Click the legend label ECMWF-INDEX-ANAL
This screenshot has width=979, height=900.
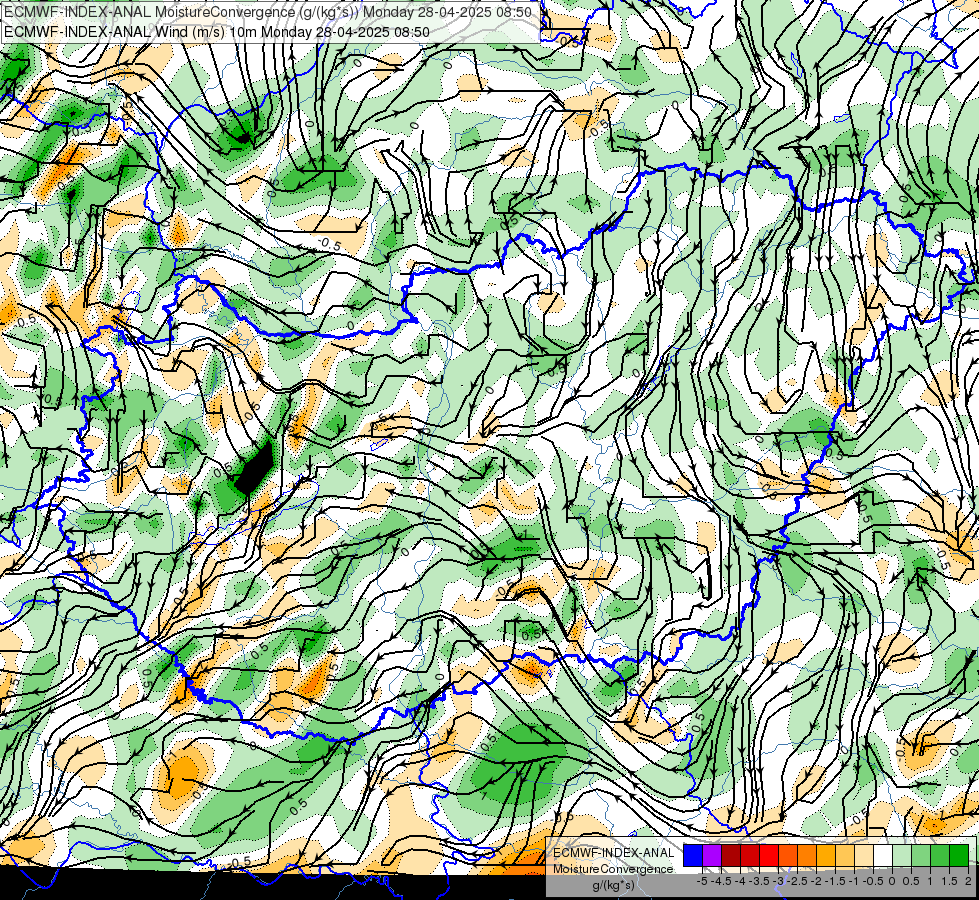point(613,853)
